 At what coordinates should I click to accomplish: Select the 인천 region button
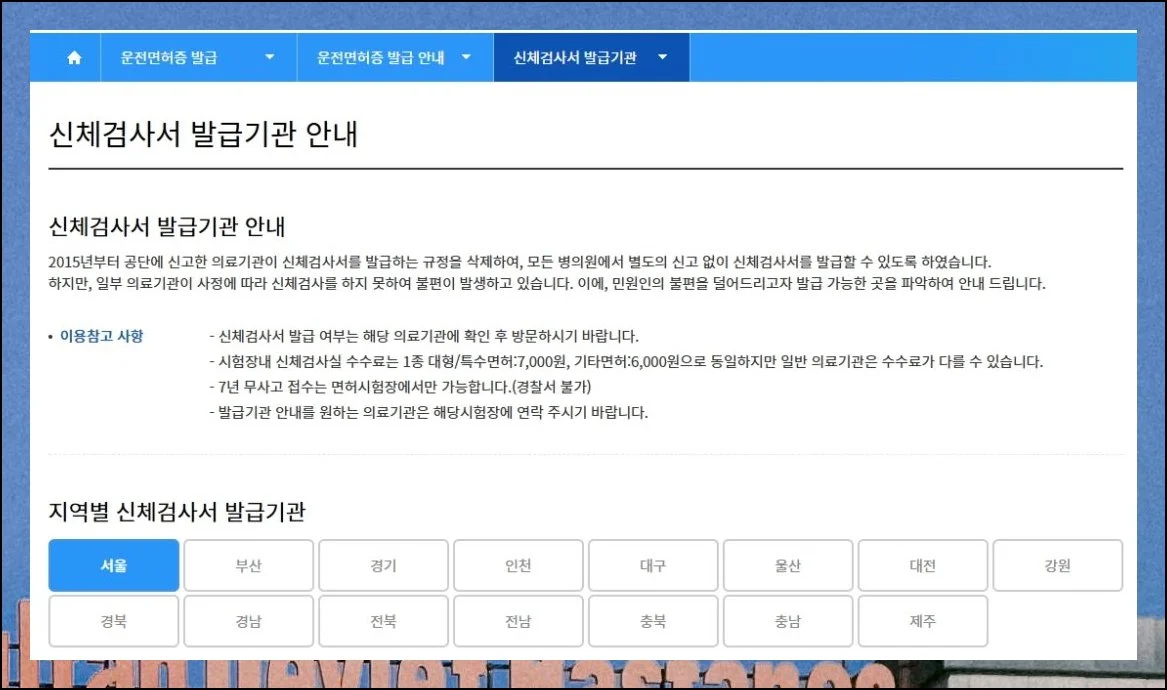[518, 566]
